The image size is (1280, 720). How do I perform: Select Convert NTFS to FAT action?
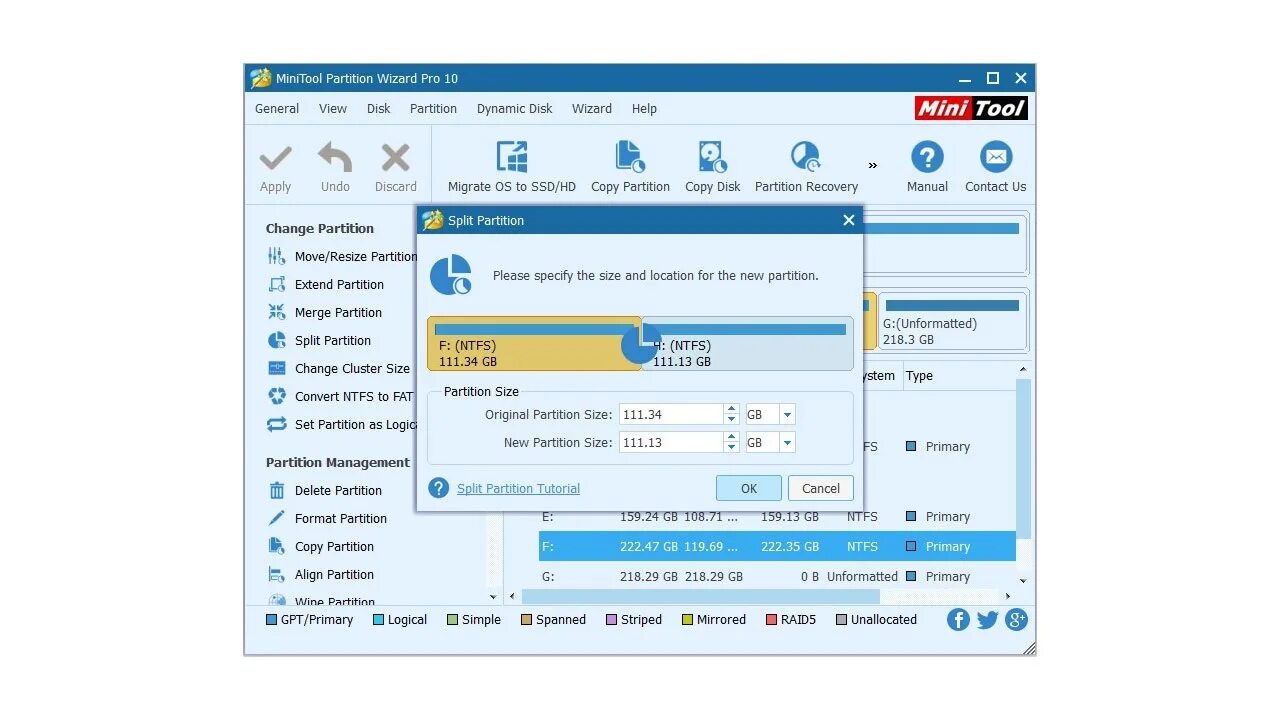[x=341, y=397]
